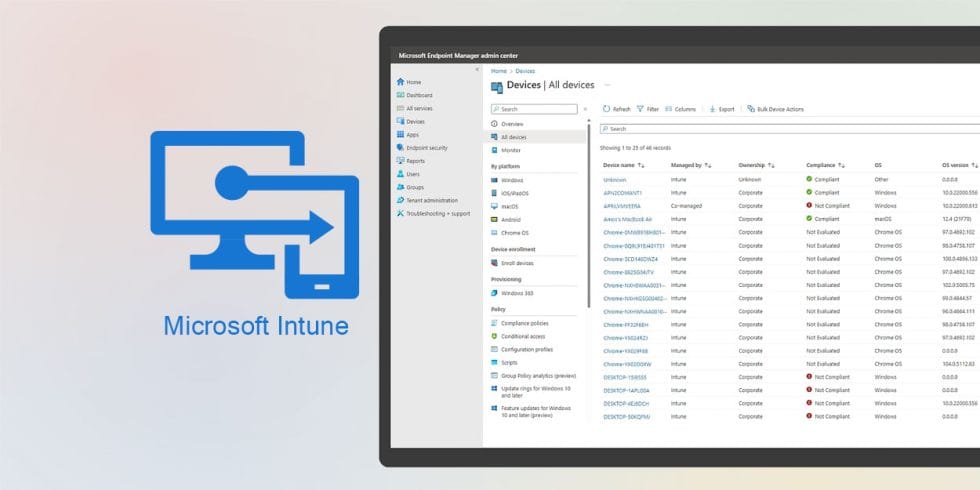Open Users in the left navigation
This screenshot has height=490, width=980.
[x=409, y=174]
